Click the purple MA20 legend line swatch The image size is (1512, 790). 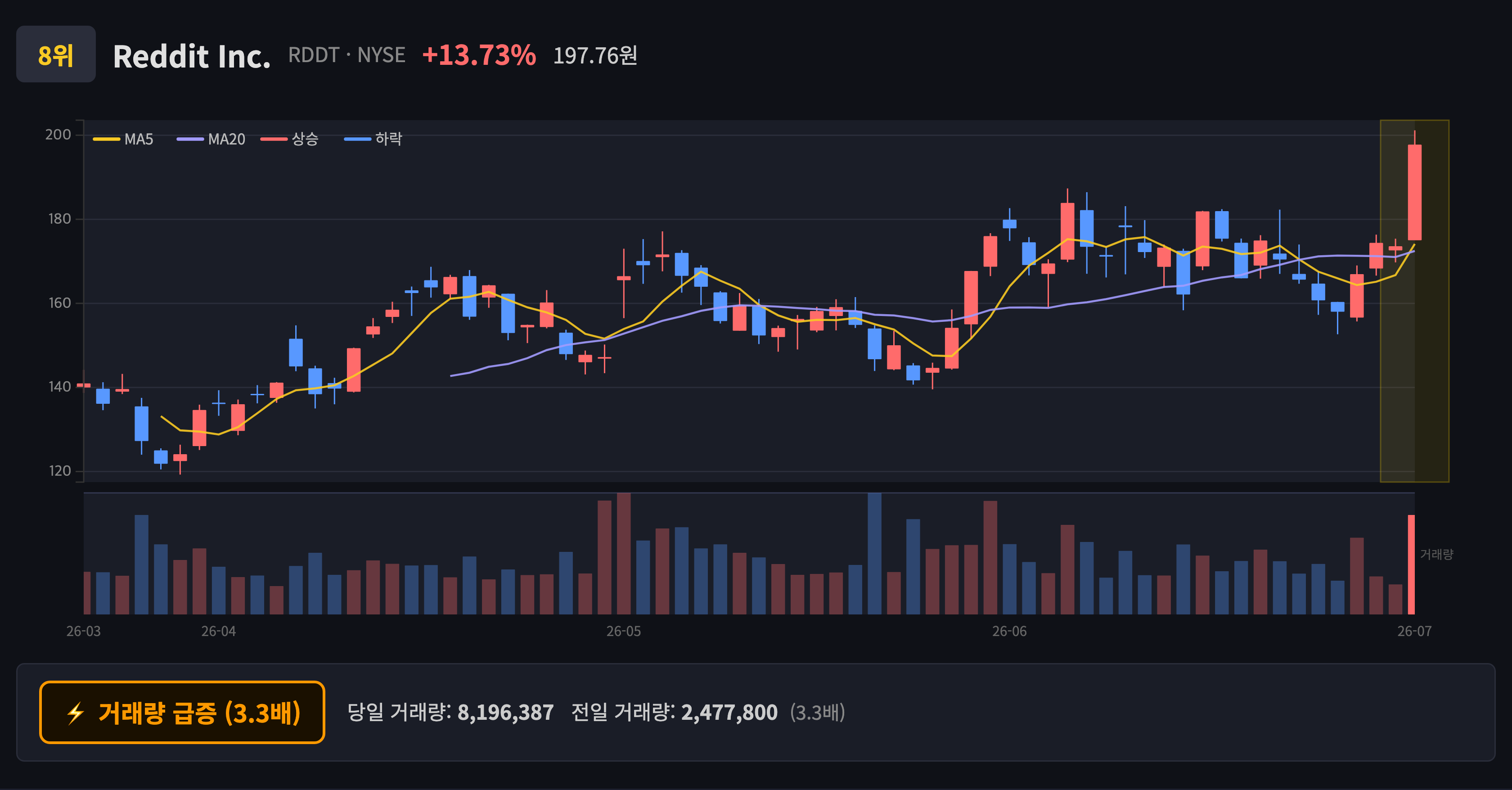click(189, 139)
